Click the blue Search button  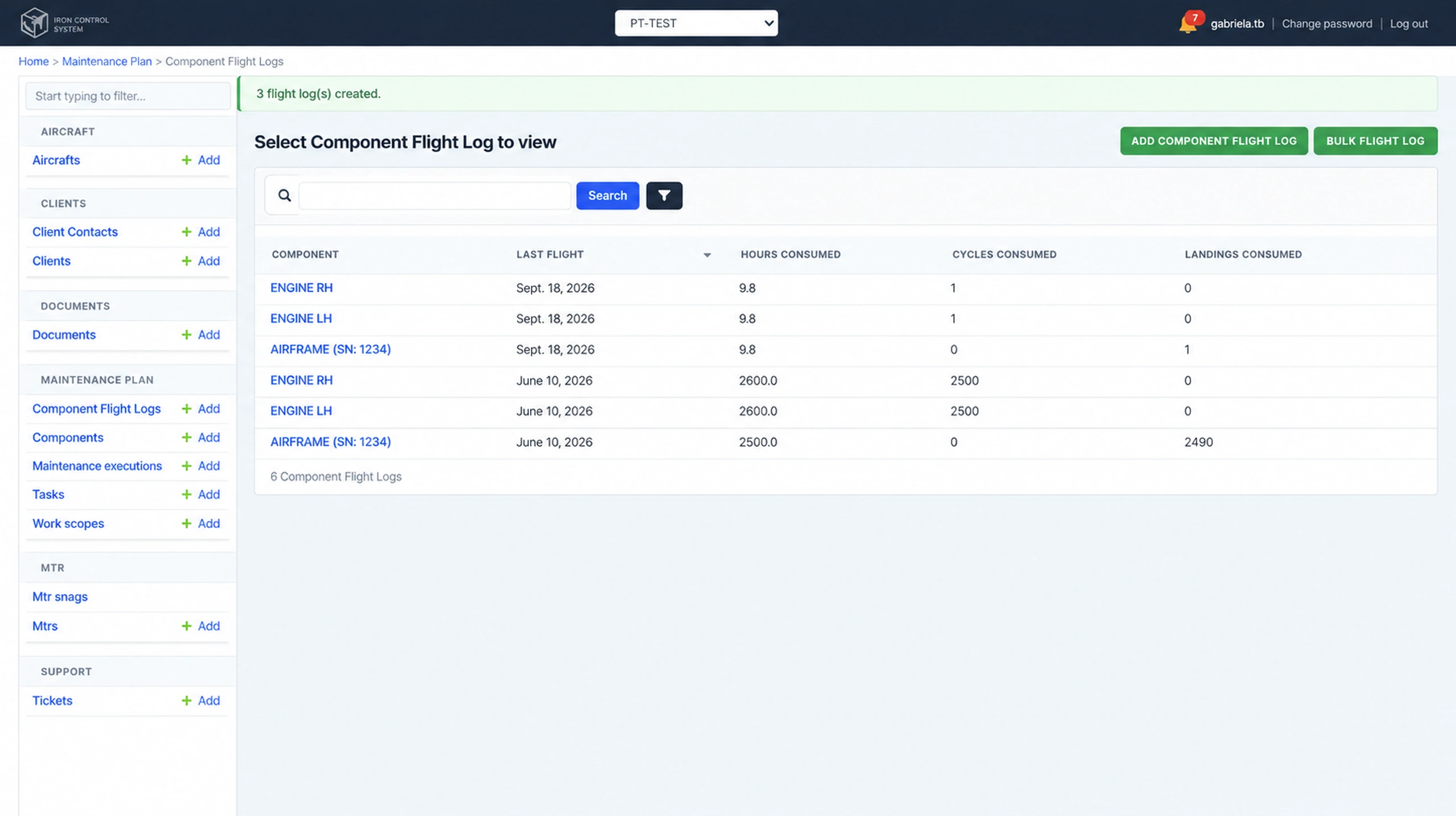[607, 196]
